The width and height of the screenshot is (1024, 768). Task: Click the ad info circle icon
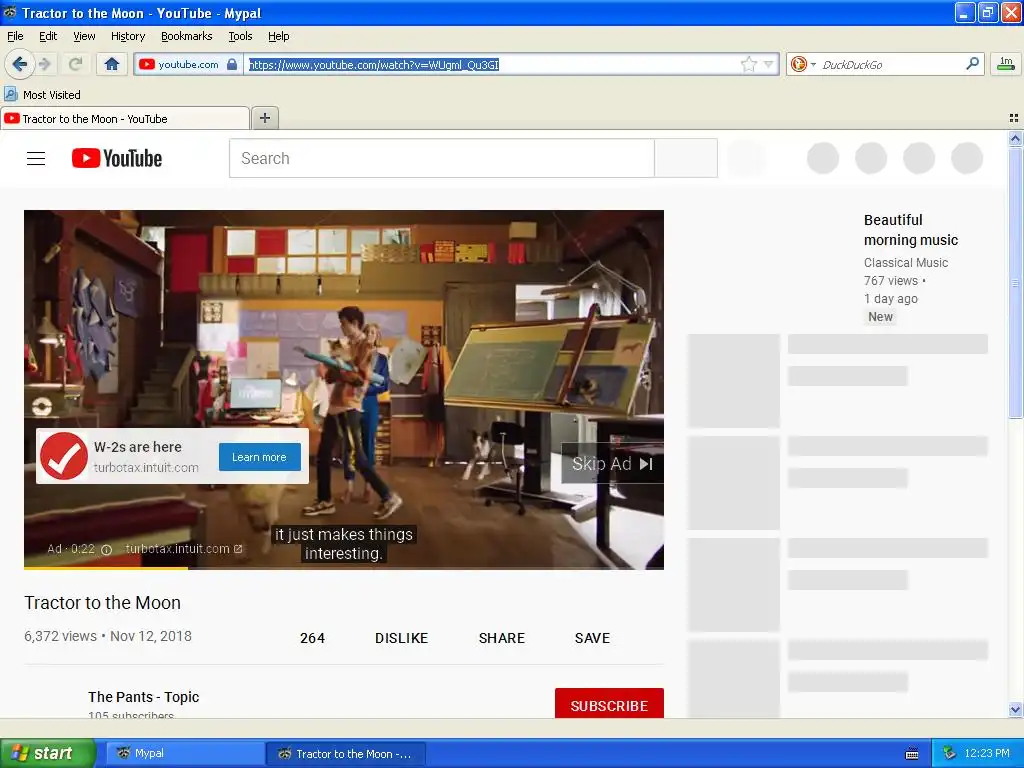pyautogui.click(x=106, y=549)
